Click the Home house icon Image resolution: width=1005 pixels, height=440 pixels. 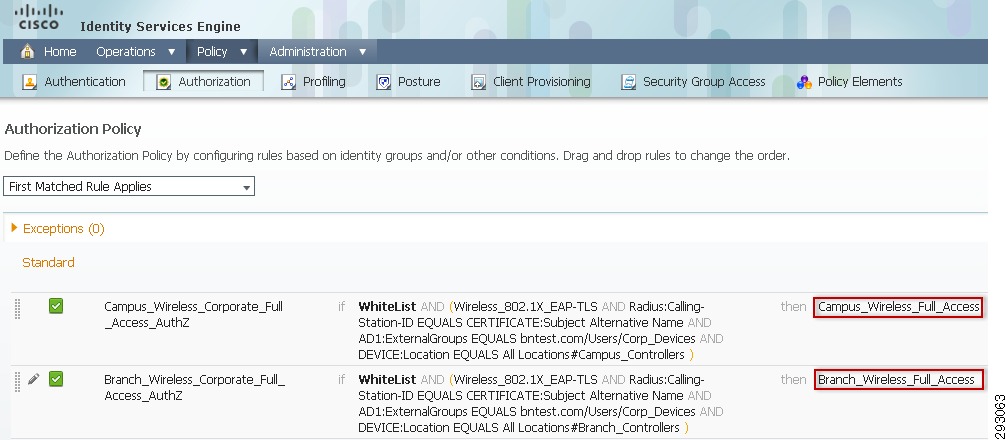27,51
